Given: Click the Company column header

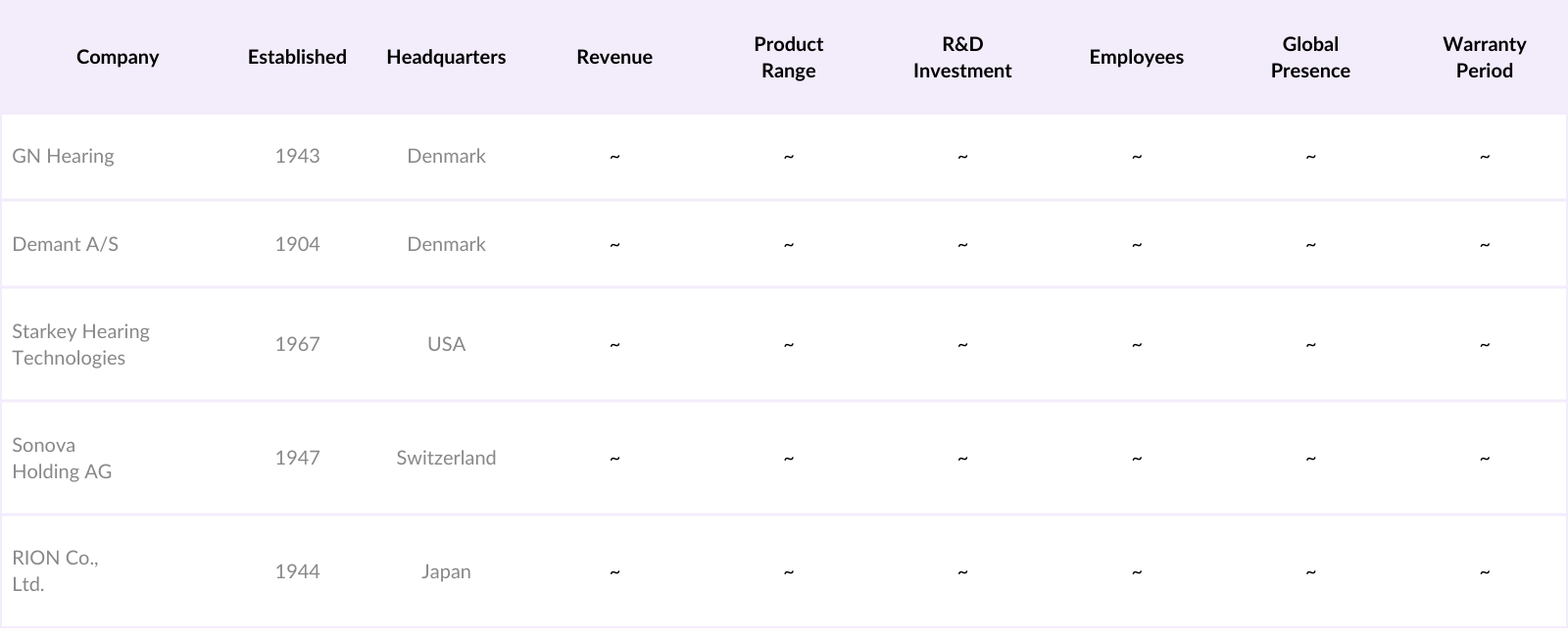Looking at the screenshot, I should (118, 57).
